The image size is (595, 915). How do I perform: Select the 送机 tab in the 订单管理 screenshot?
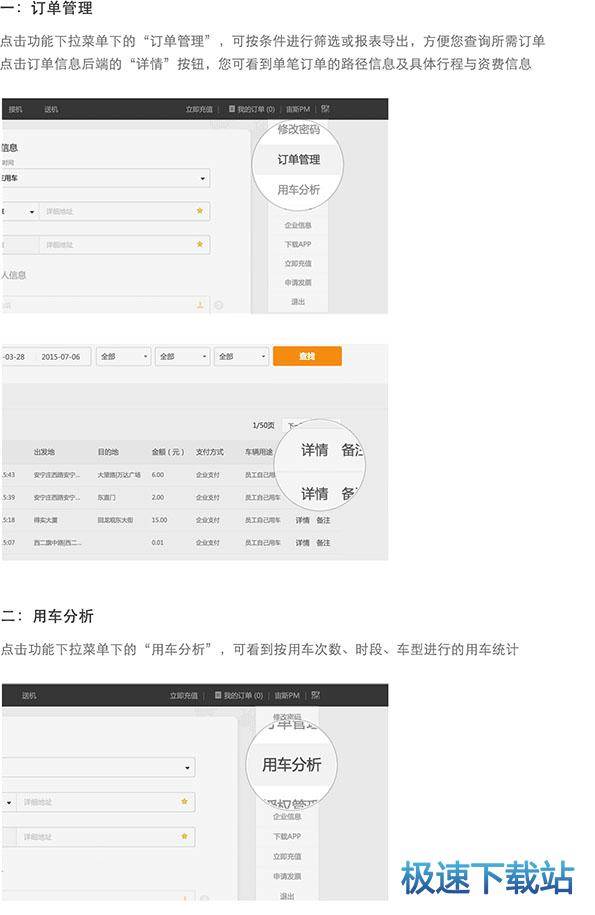(51, 109)
